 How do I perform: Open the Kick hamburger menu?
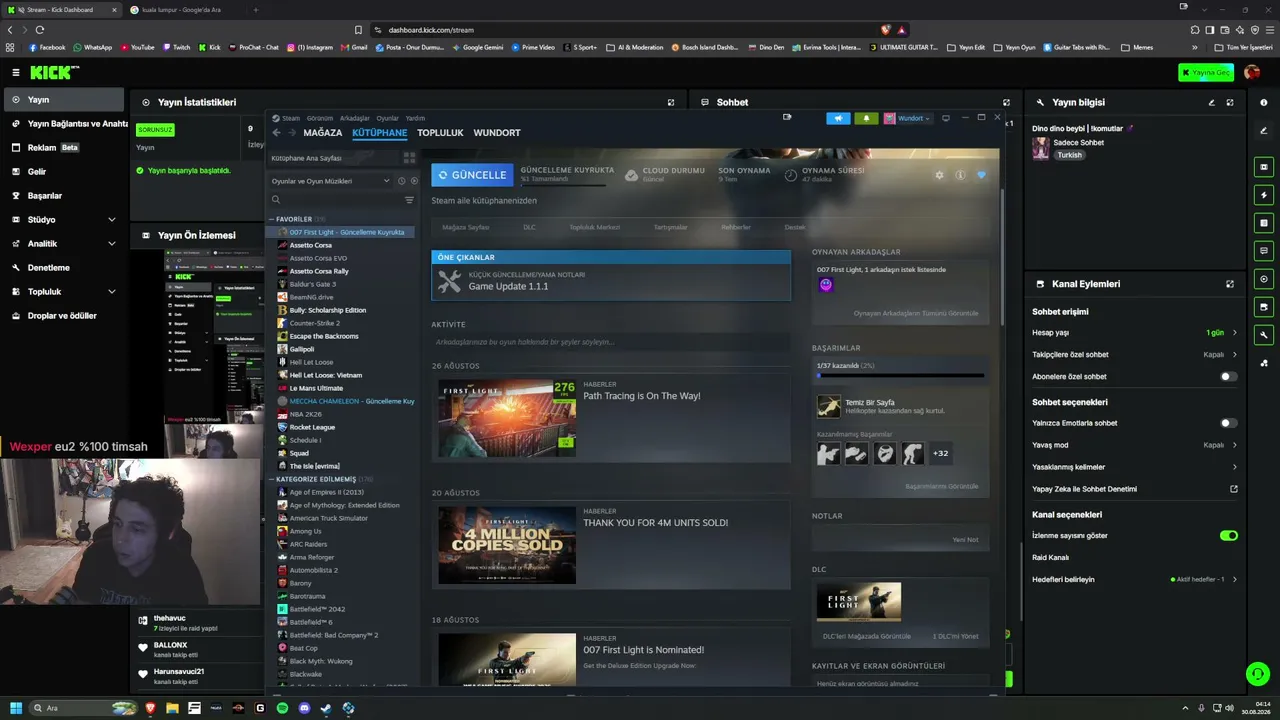(16, 72)
